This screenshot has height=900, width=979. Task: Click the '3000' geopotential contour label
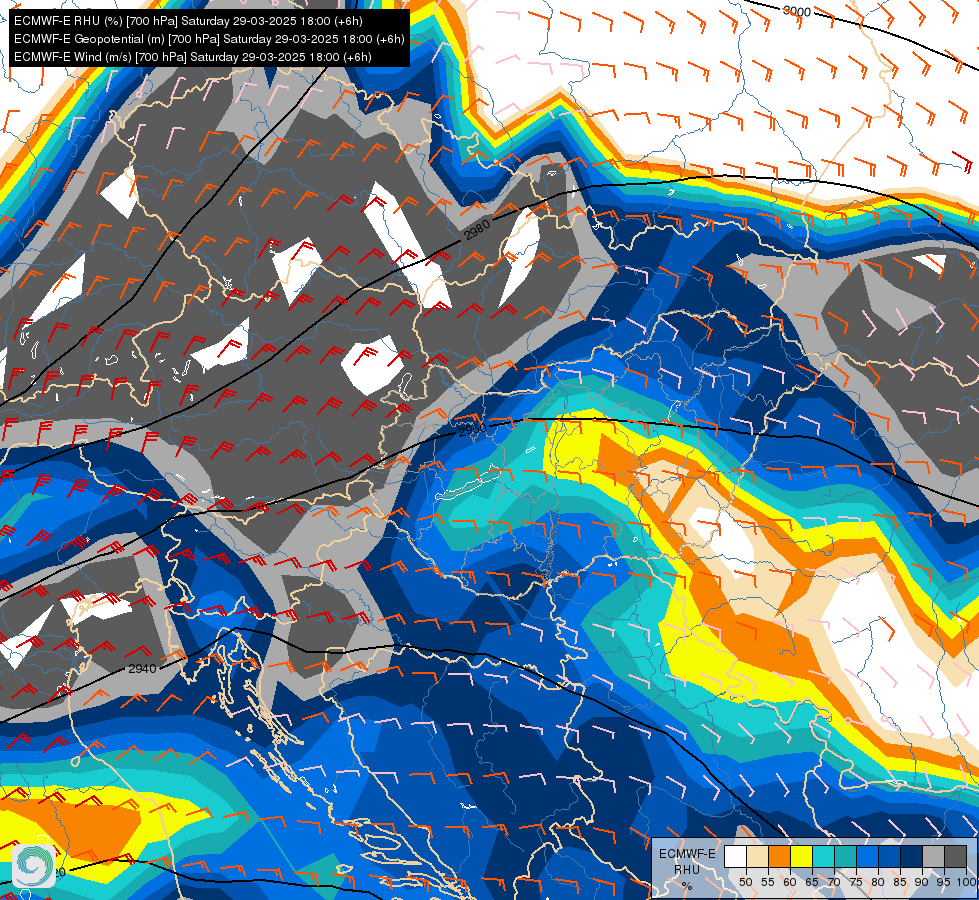coord(797,11)
